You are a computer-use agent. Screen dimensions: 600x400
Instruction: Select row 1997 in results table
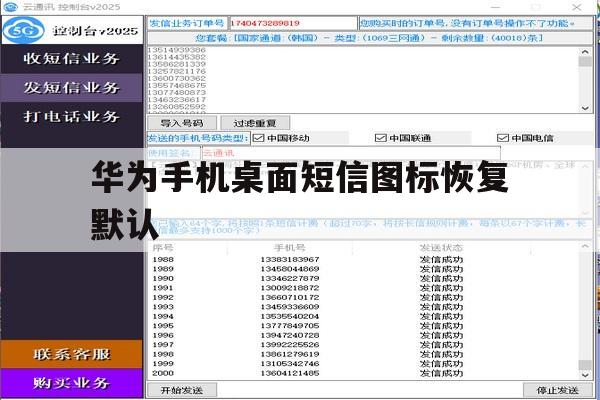click(x=364, y=344)
